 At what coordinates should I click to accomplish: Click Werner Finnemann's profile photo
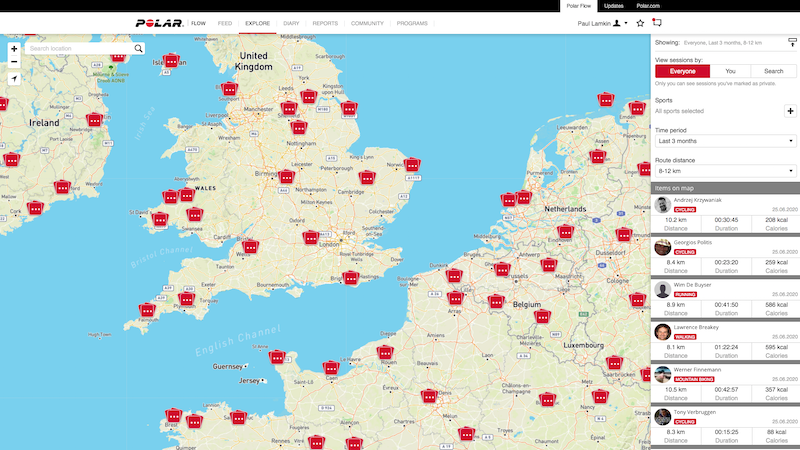tap(663, 374)
